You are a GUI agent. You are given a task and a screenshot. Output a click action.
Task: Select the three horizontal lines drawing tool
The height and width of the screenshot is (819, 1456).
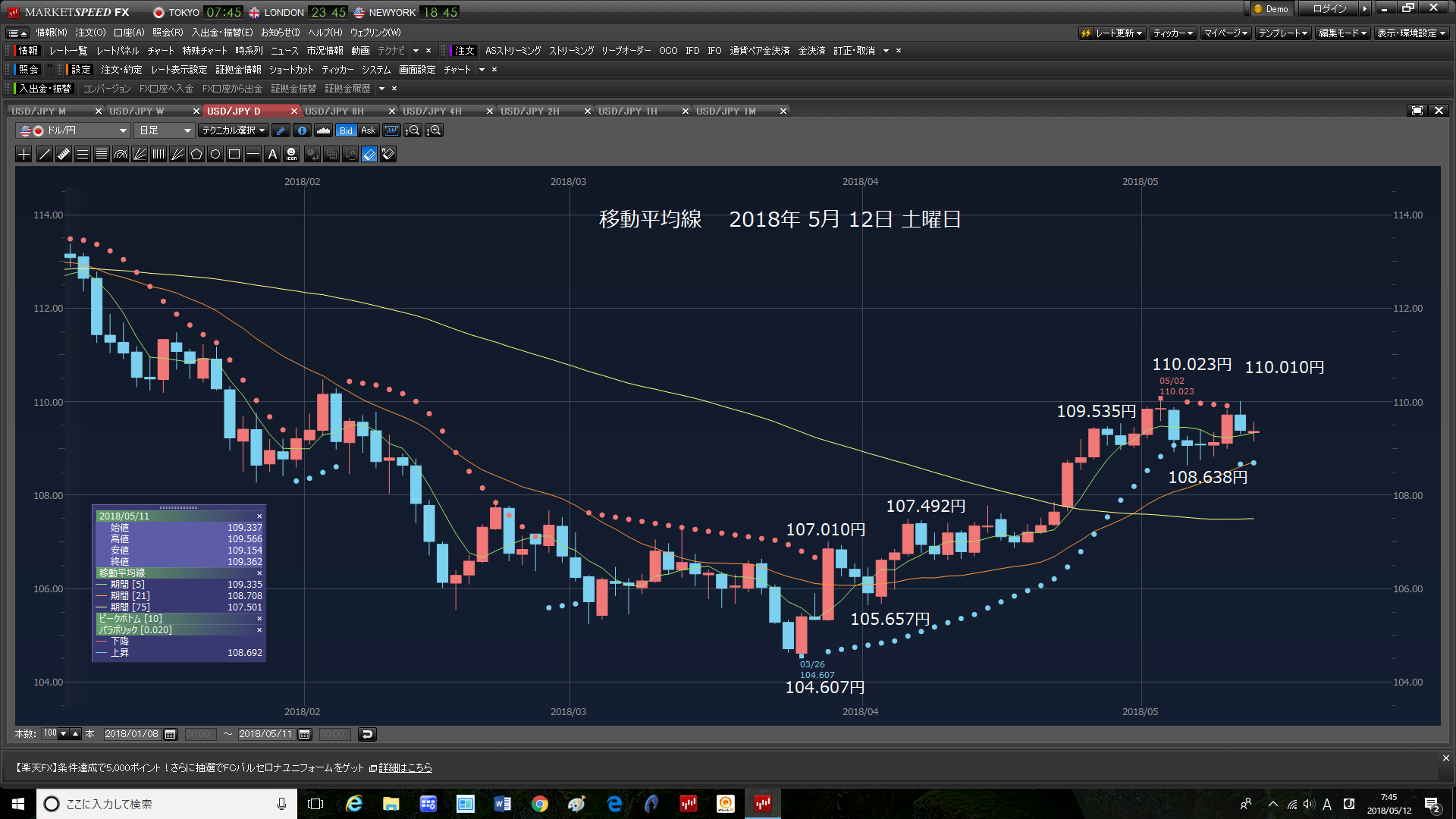83,155
